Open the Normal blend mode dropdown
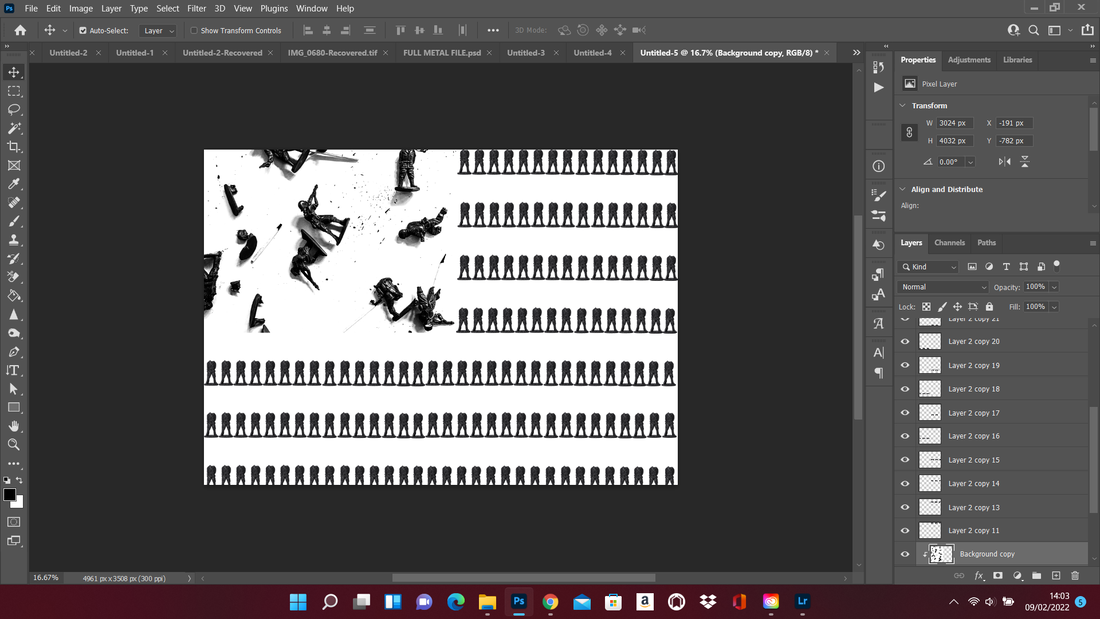1100x619 pixels. [943, 287]
